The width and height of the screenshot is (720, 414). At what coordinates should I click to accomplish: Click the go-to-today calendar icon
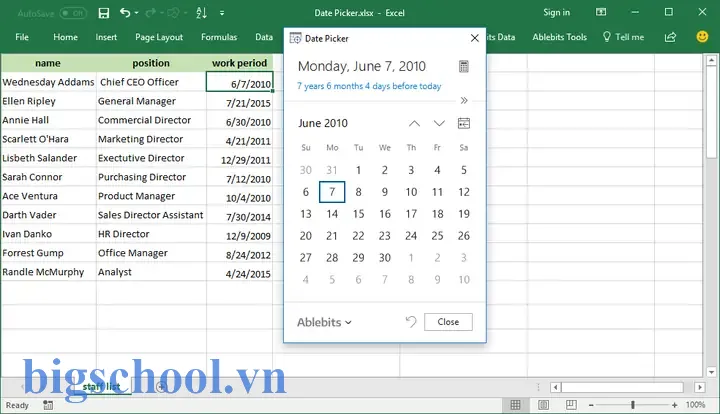464,123
